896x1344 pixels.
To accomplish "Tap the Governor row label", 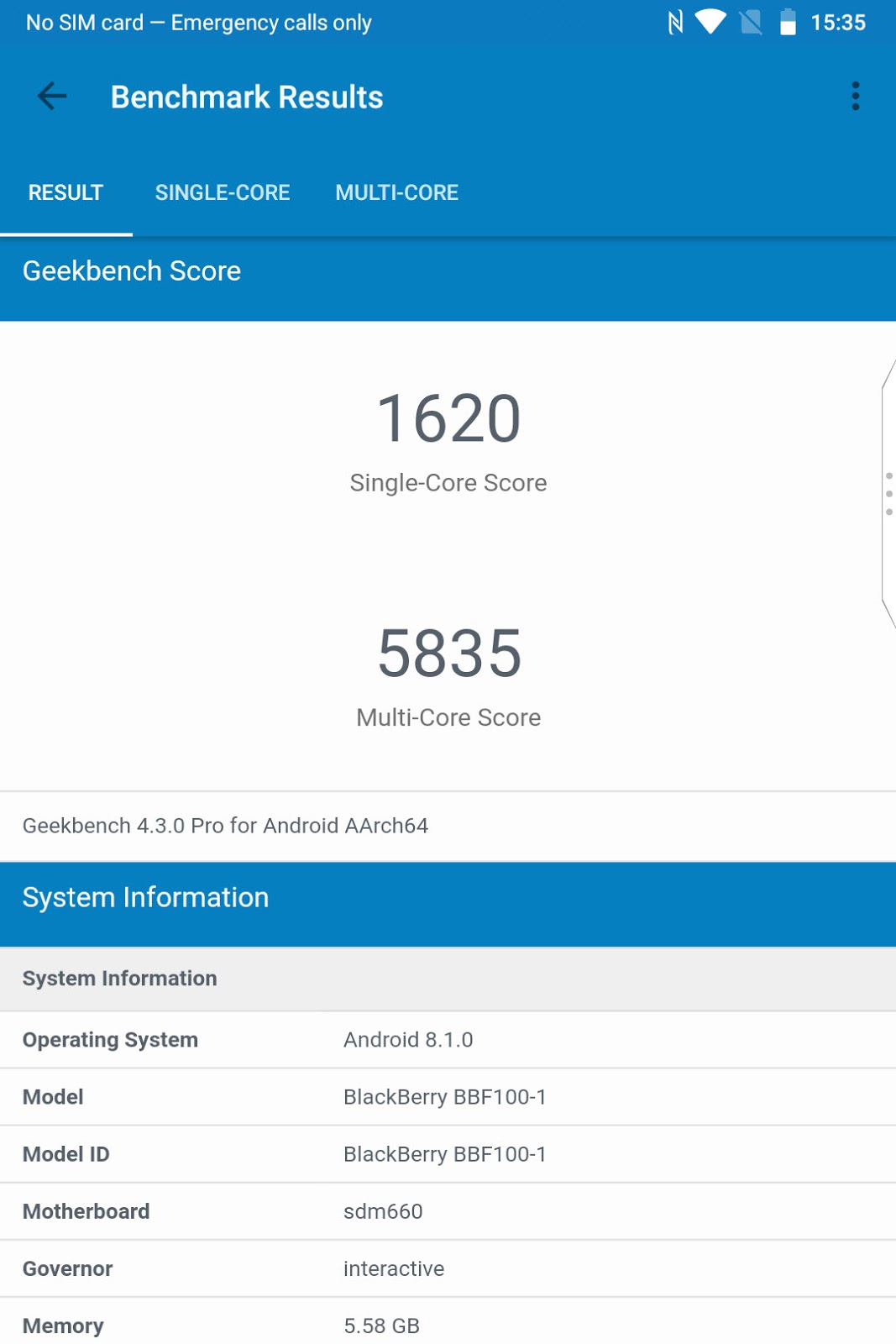I will click(68, 1268).
